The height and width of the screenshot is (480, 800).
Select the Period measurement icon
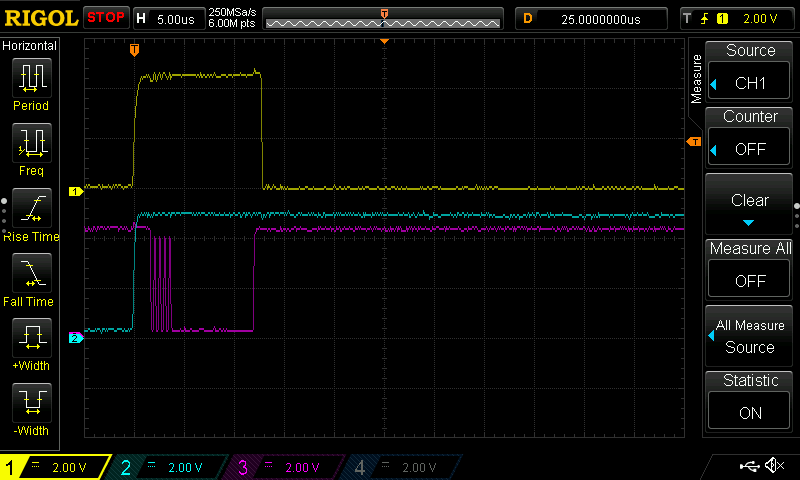pos(31,78)
